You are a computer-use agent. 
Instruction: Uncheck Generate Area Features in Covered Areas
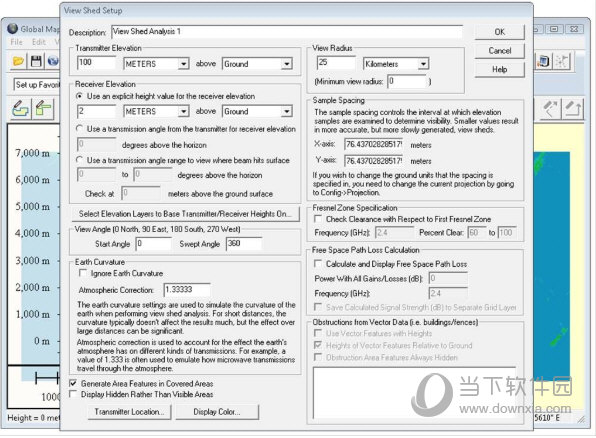pos(73,383)
